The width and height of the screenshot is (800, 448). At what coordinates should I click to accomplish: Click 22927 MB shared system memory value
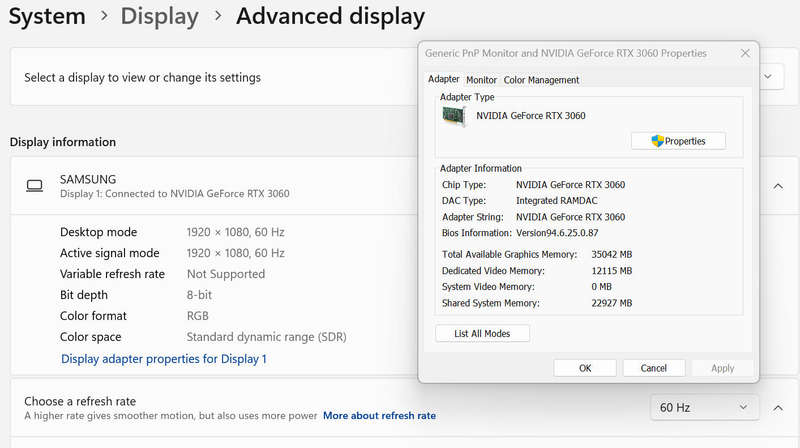[x=612, y=303]
